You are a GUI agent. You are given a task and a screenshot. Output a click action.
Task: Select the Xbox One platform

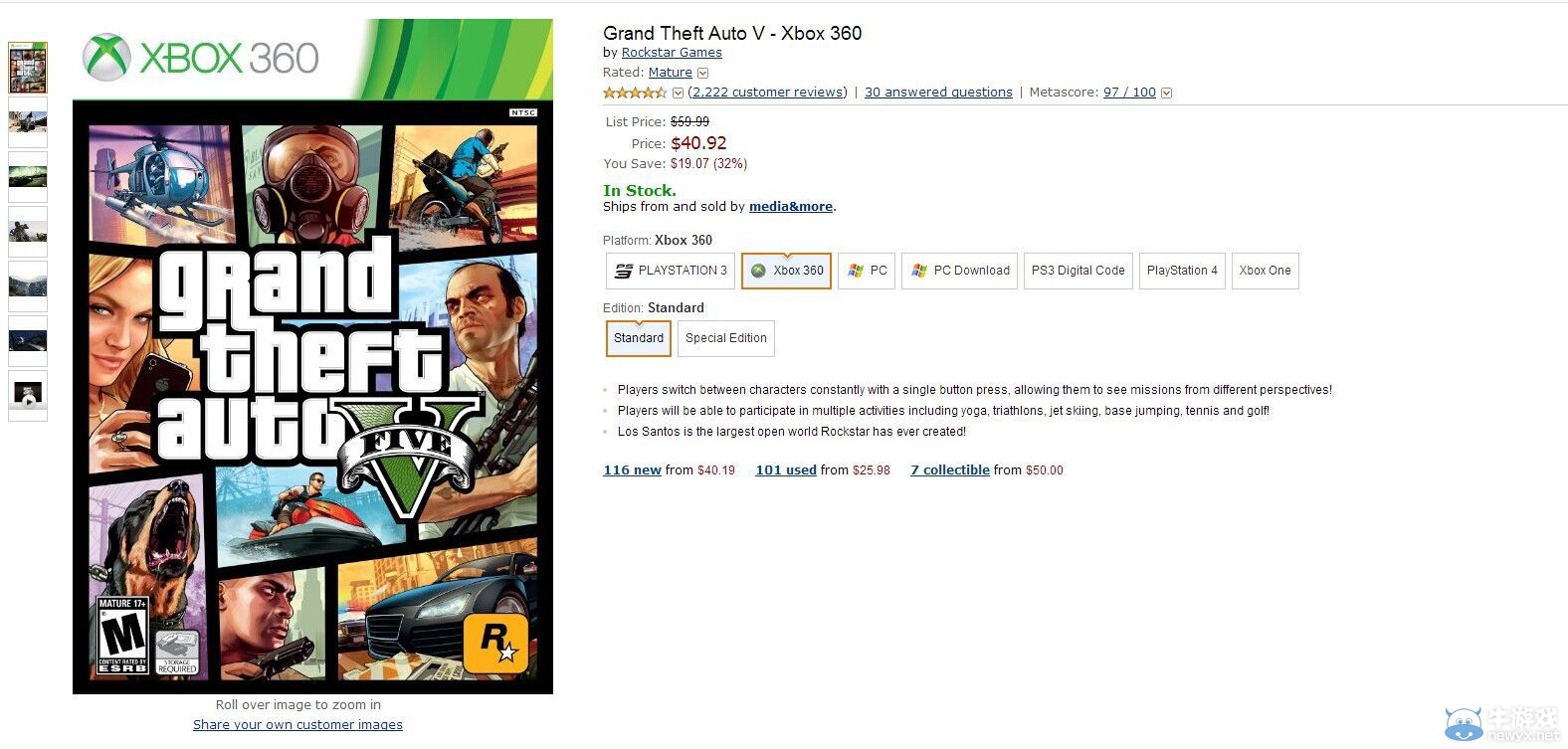coord(1265,271)
